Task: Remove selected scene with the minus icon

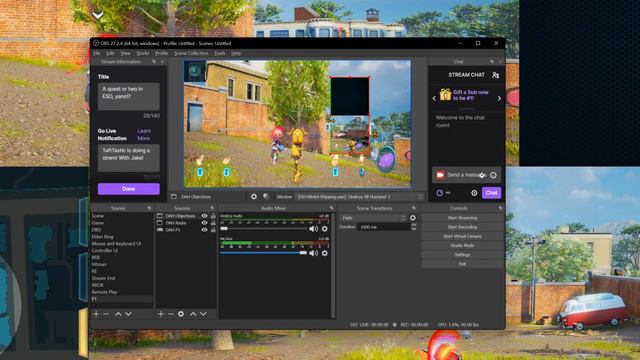Action: [106, 314]
